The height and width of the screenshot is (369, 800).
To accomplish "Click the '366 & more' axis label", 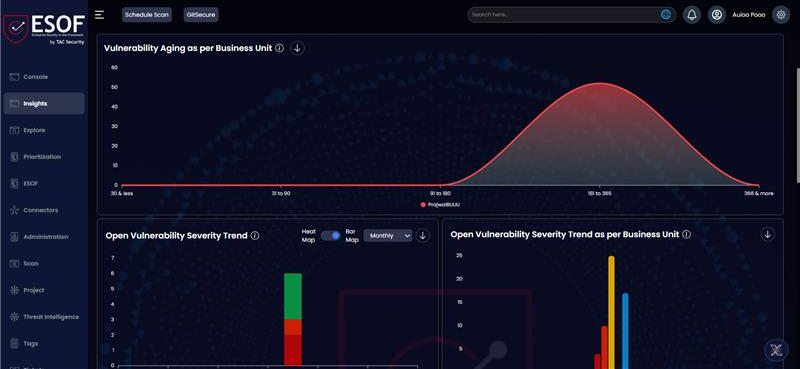I will 759,193.
